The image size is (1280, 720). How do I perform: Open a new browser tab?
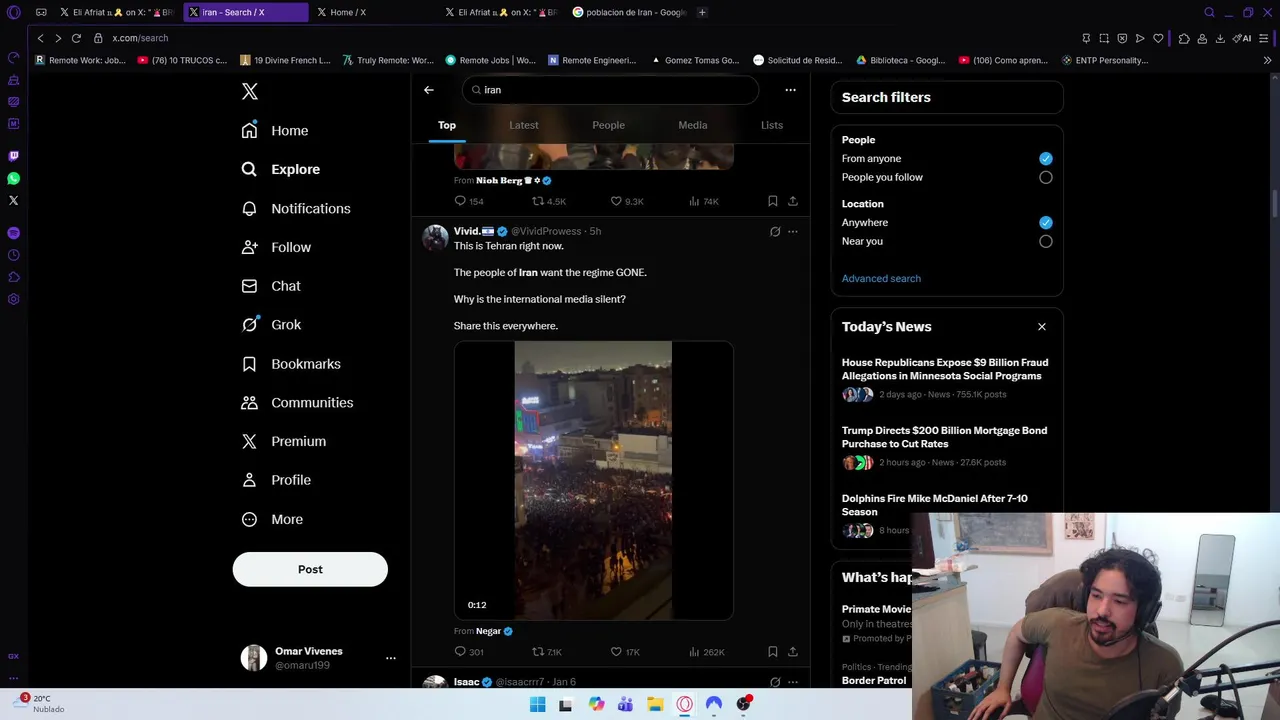[702, 12]
